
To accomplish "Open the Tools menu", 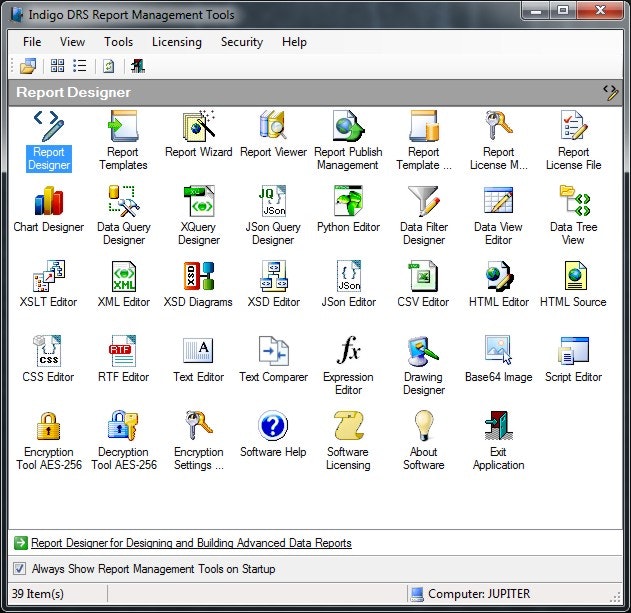I will click(x=118, y=42).
